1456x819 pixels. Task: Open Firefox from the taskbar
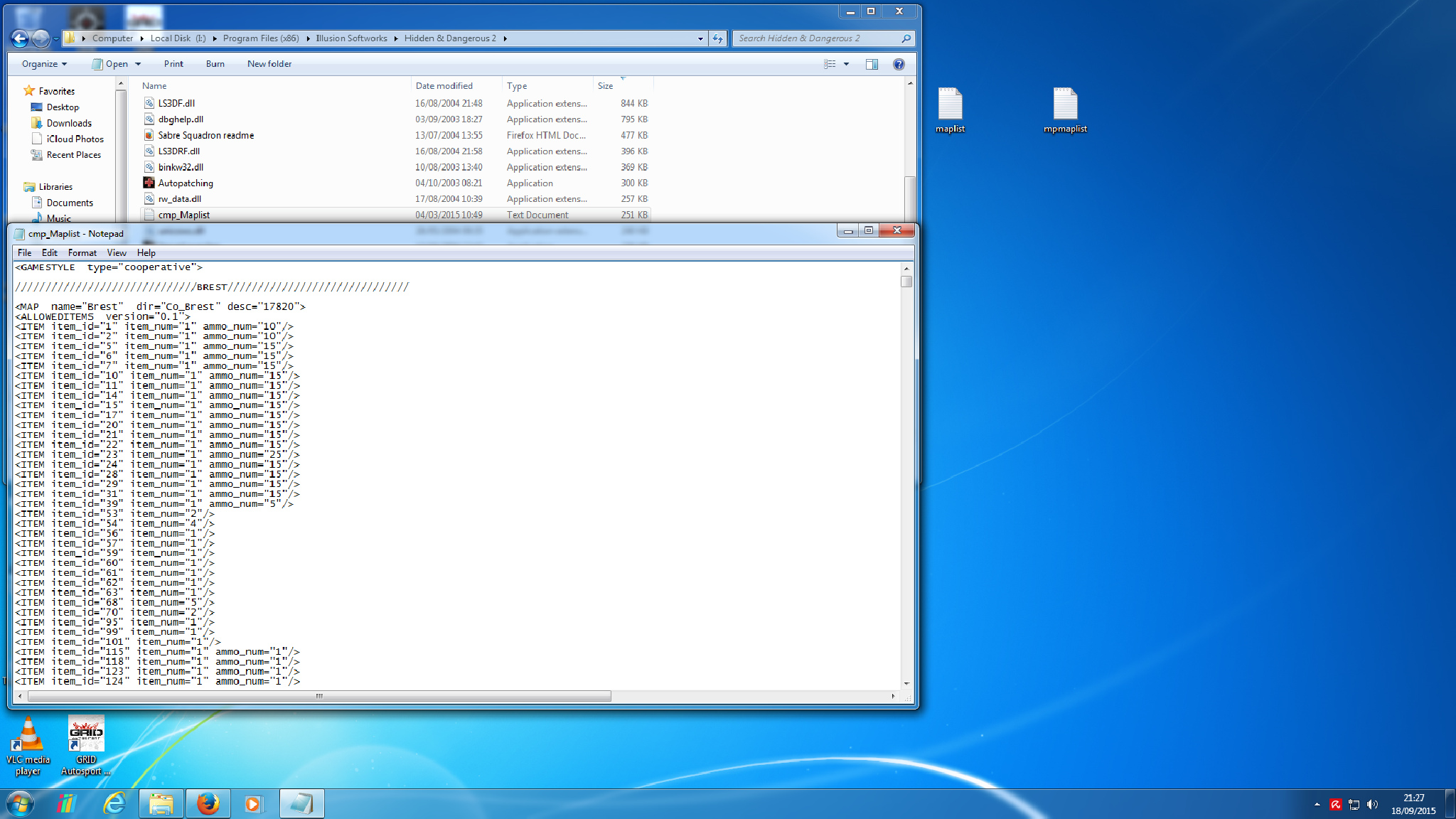coord(208,803)
